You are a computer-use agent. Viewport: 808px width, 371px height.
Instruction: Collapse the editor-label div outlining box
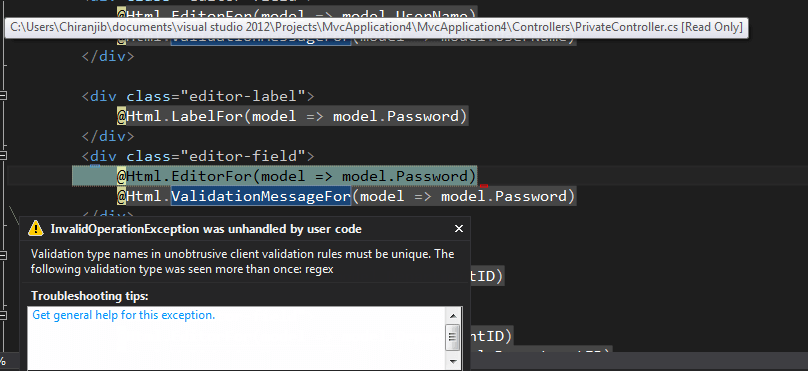tap(4, 96)
